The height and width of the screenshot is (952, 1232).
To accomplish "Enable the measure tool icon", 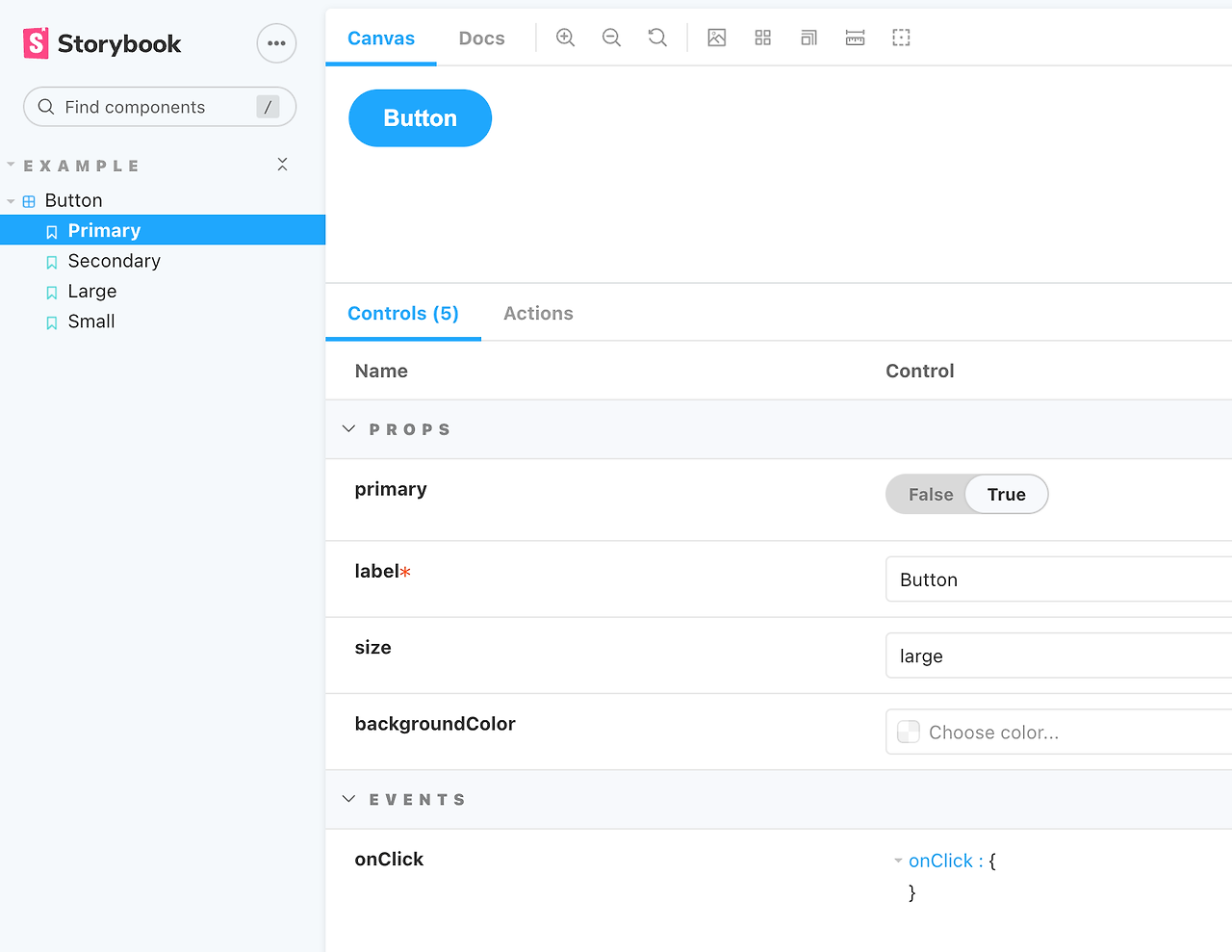I will (x=855, y=38).
